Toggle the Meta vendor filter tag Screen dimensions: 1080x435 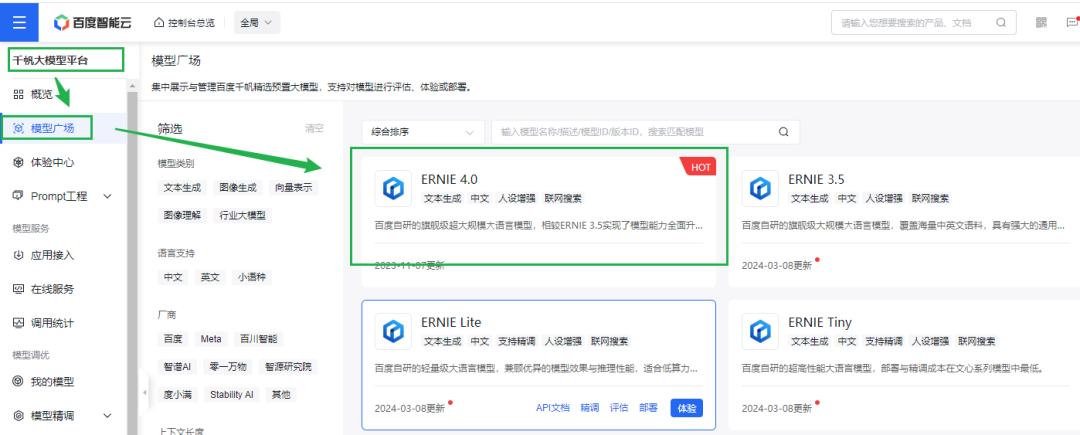click(210, 339)
